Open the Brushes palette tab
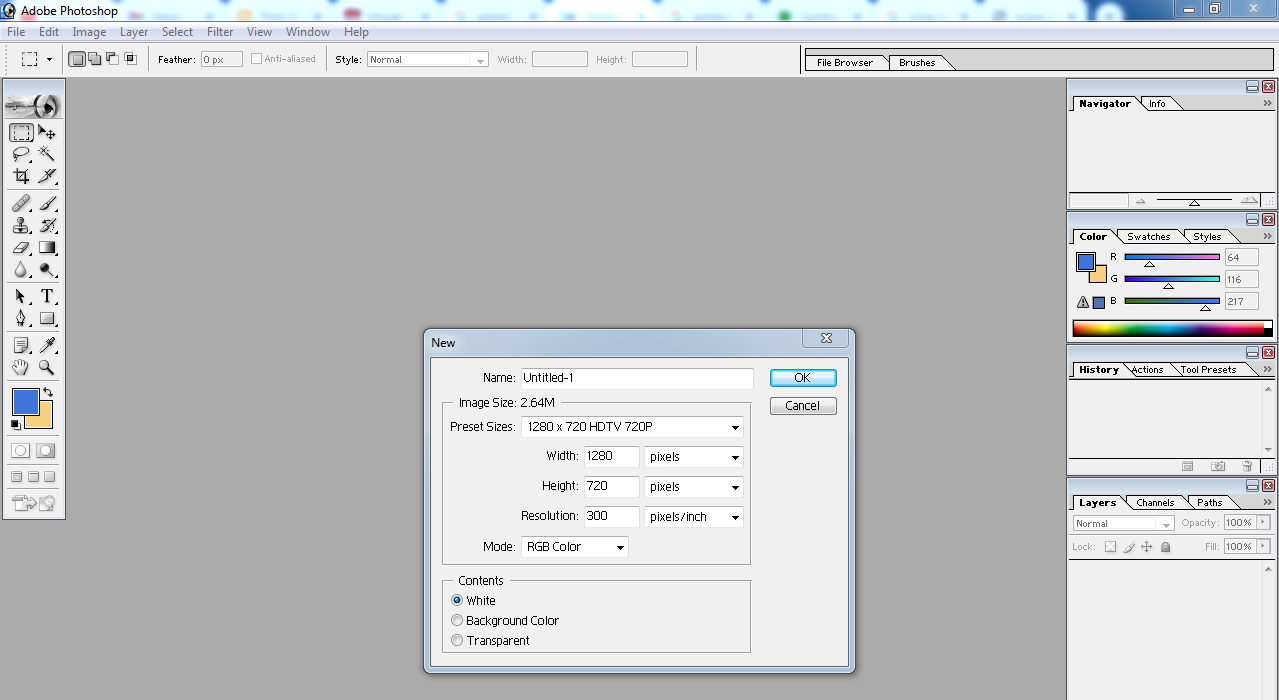The height and width of the screenshot is (700, 1279). click(917, 62)
